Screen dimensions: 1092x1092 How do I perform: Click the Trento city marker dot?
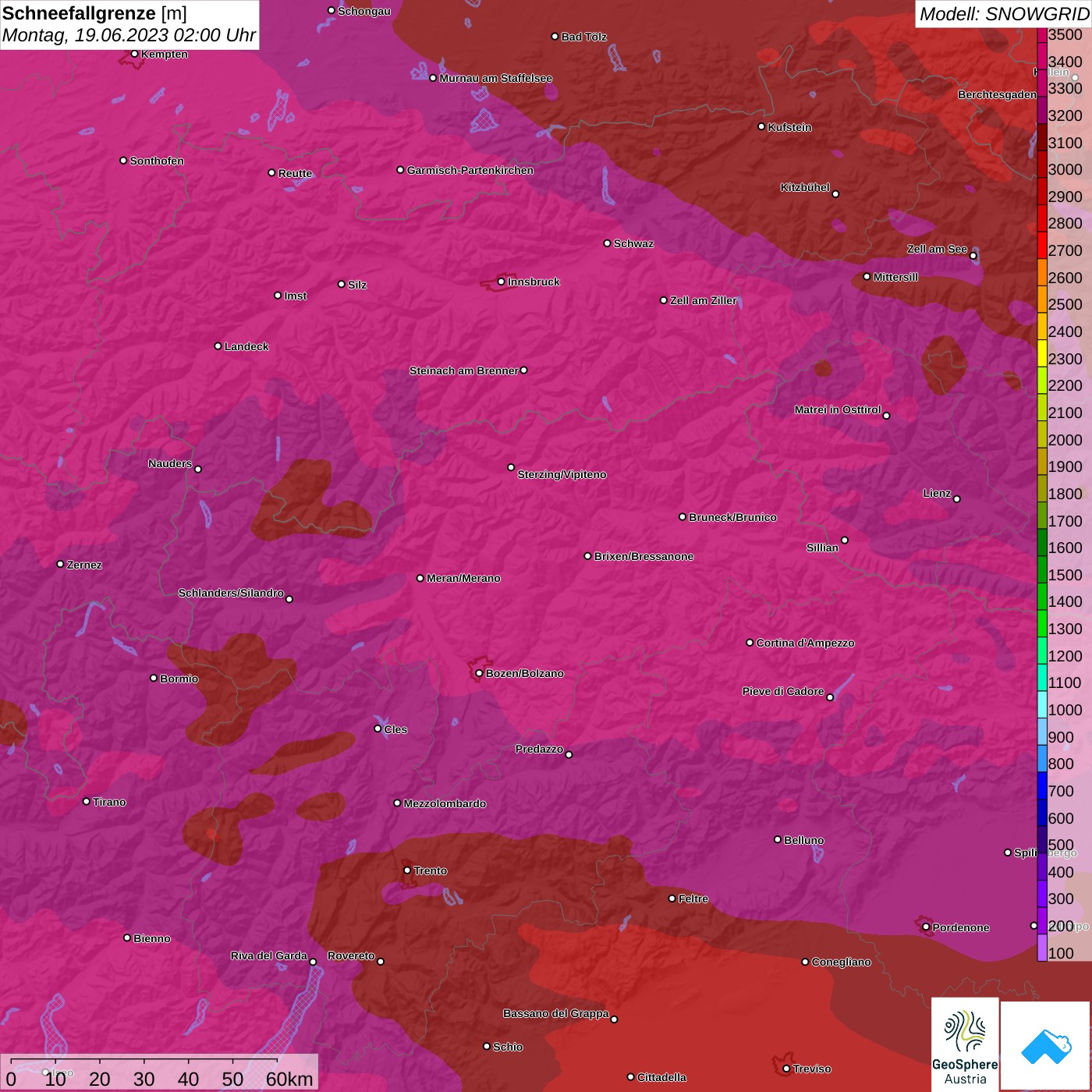407,870
